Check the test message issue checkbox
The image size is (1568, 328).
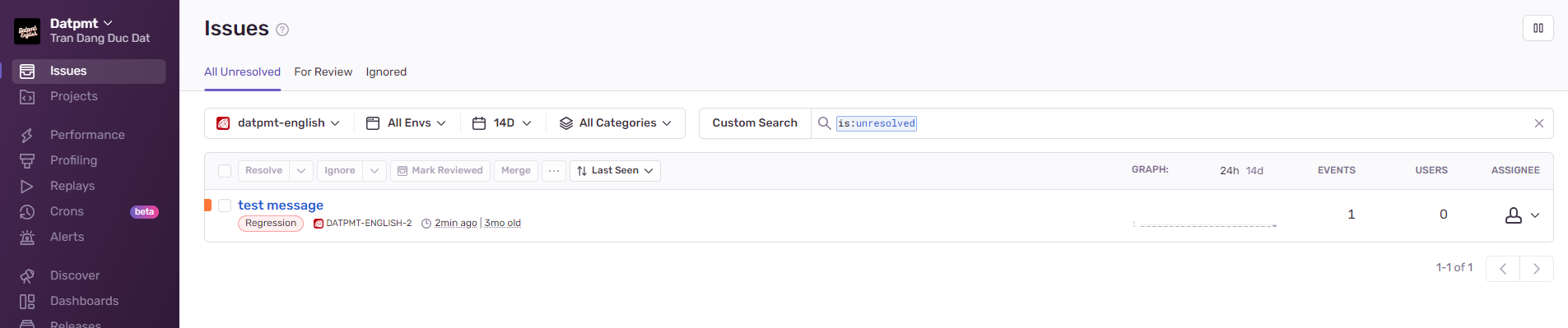click(x=225, y=206)
